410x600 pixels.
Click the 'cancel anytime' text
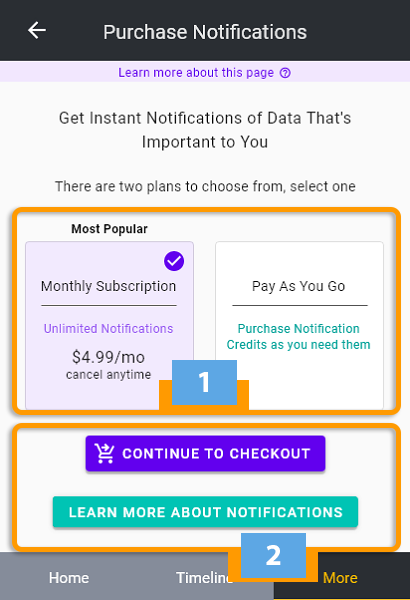(x=108, y=375)
